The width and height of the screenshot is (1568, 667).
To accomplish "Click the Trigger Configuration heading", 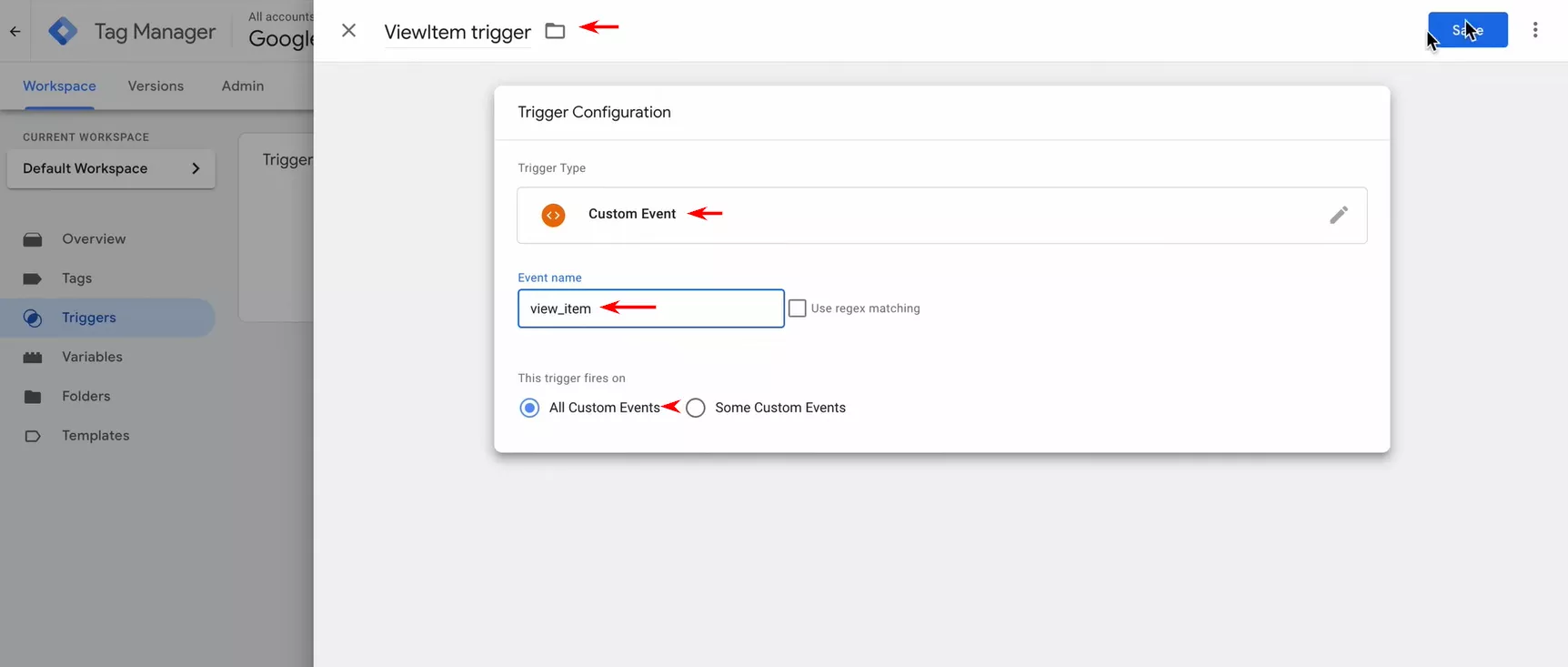I will [x=594, y=112].
